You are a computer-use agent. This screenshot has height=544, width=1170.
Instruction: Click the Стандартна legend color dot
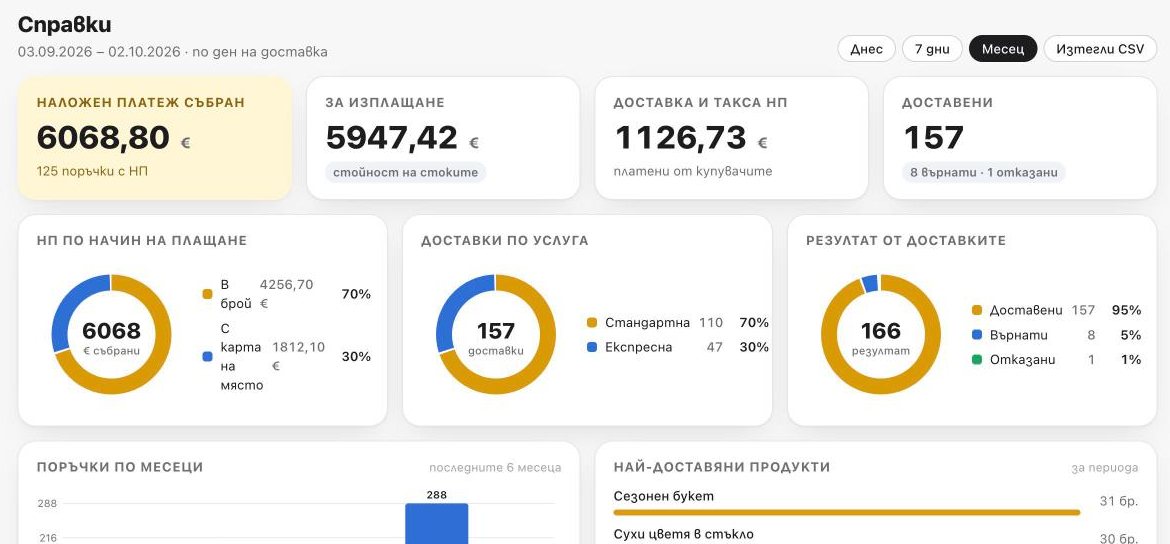592,323
